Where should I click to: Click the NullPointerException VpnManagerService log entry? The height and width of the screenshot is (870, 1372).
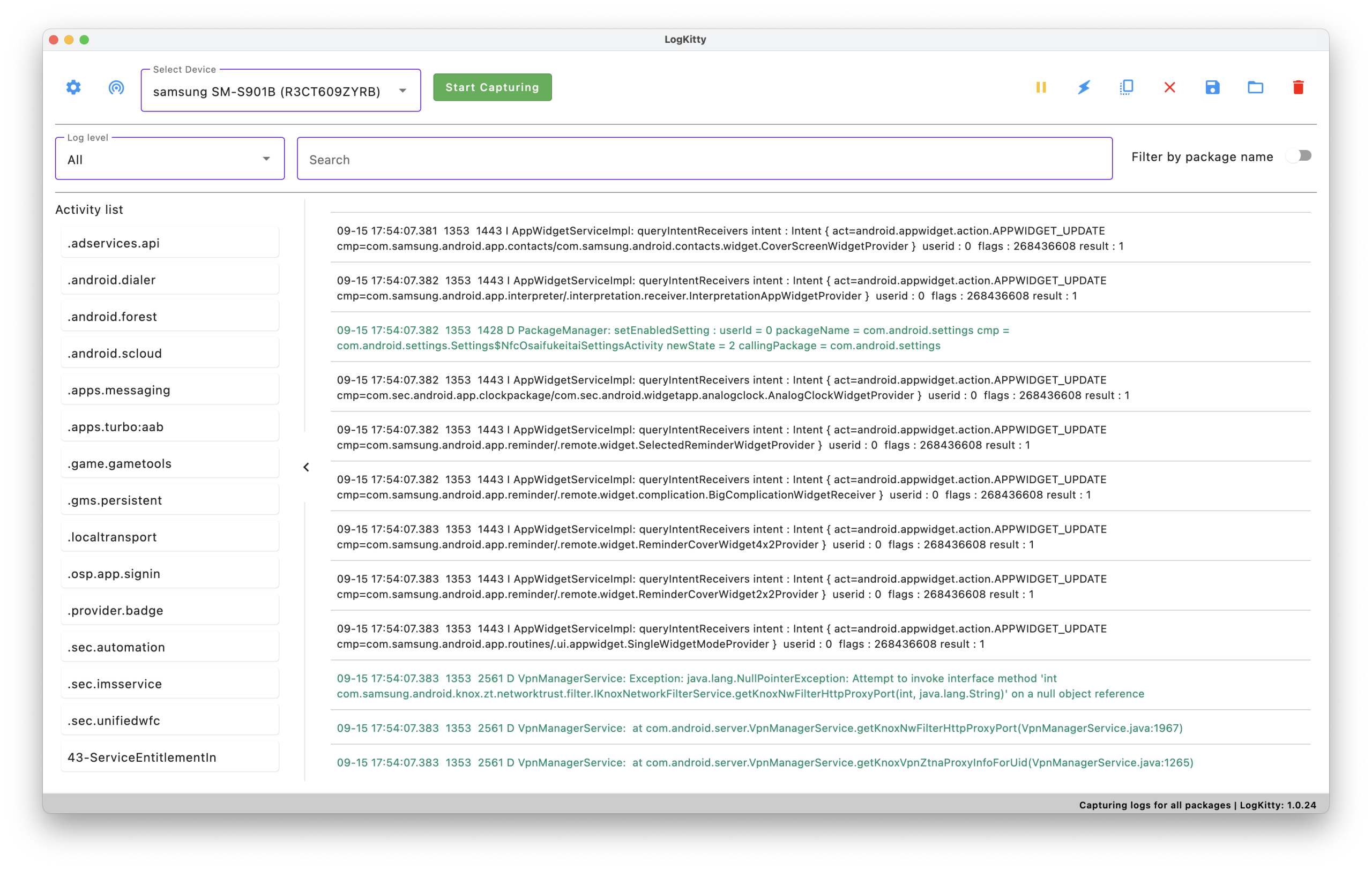click(x=821, y=686)
